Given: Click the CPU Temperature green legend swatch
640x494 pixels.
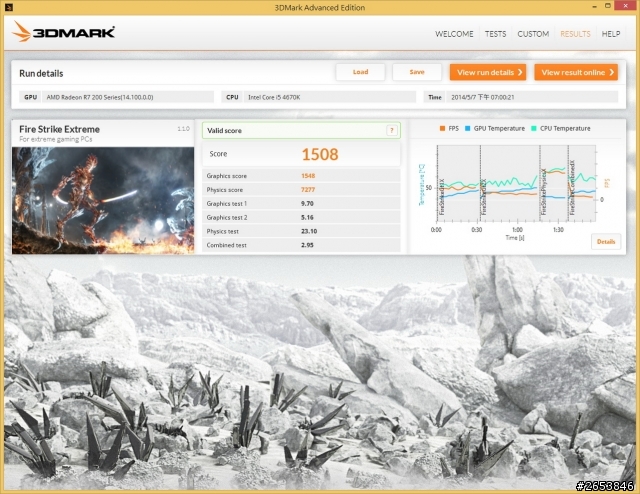Looking at the screenshot, I should [x=534, y=129].
